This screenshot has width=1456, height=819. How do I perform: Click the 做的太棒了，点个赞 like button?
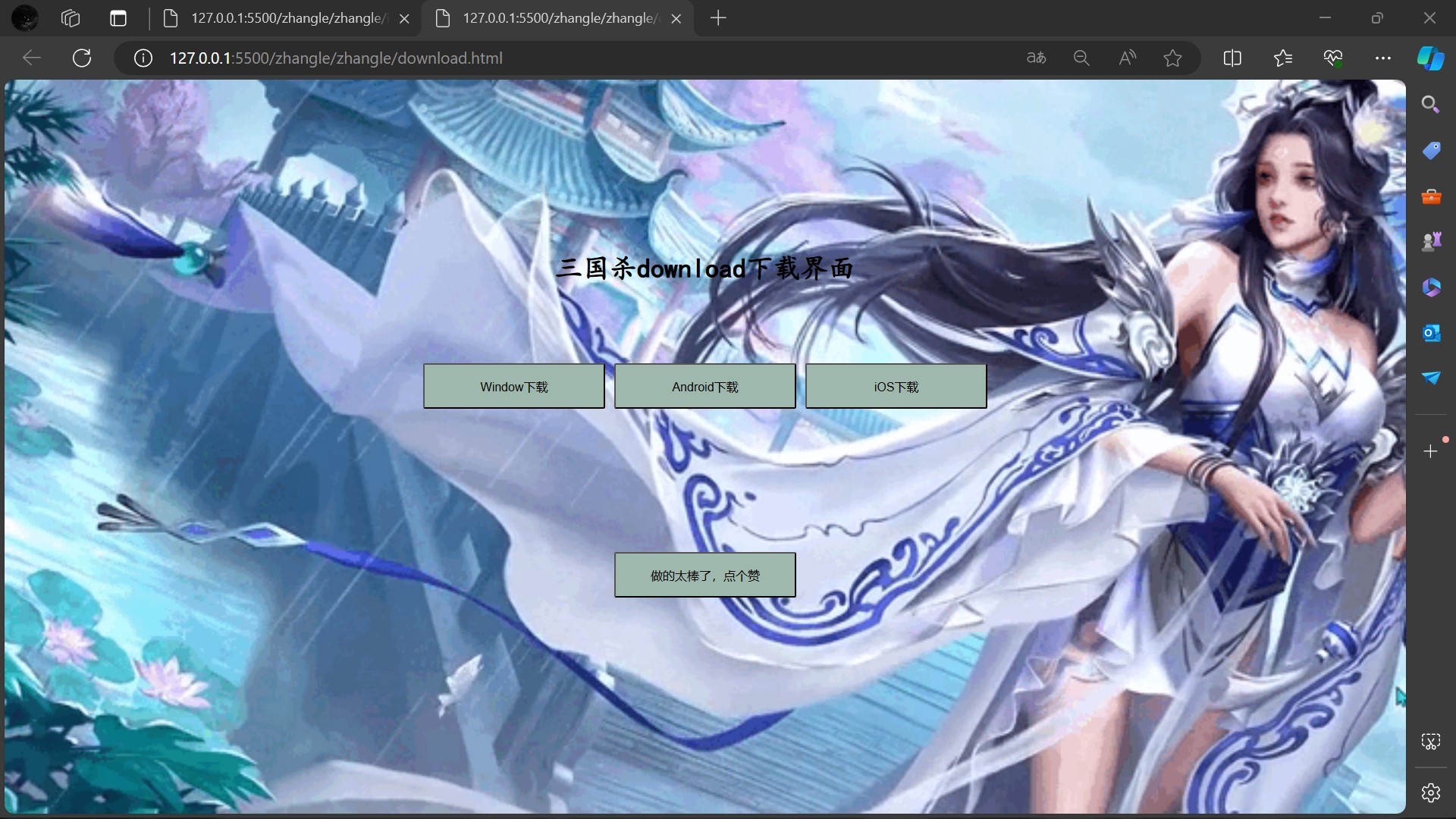coord(705,575)
